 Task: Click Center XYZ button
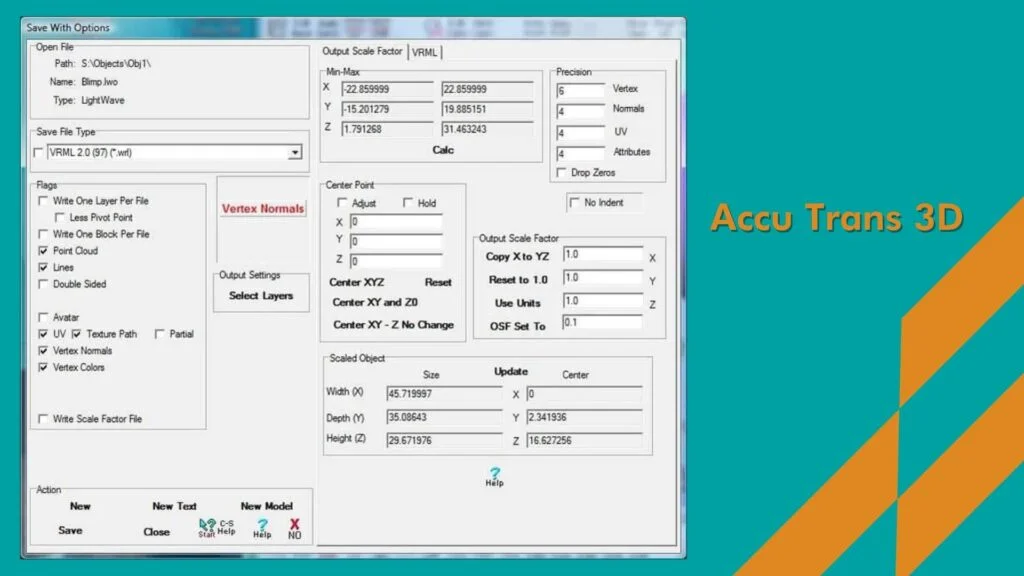357,282
